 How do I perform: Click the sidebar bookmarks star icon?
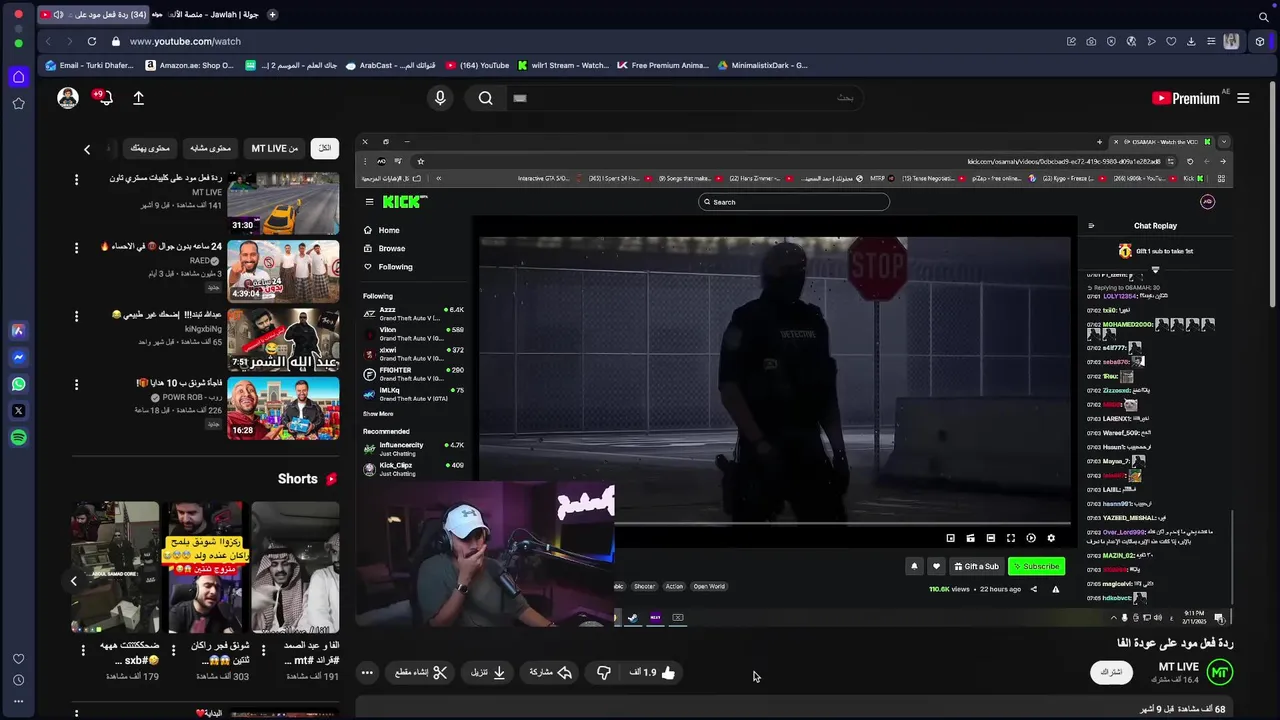[x=18, y=104]
